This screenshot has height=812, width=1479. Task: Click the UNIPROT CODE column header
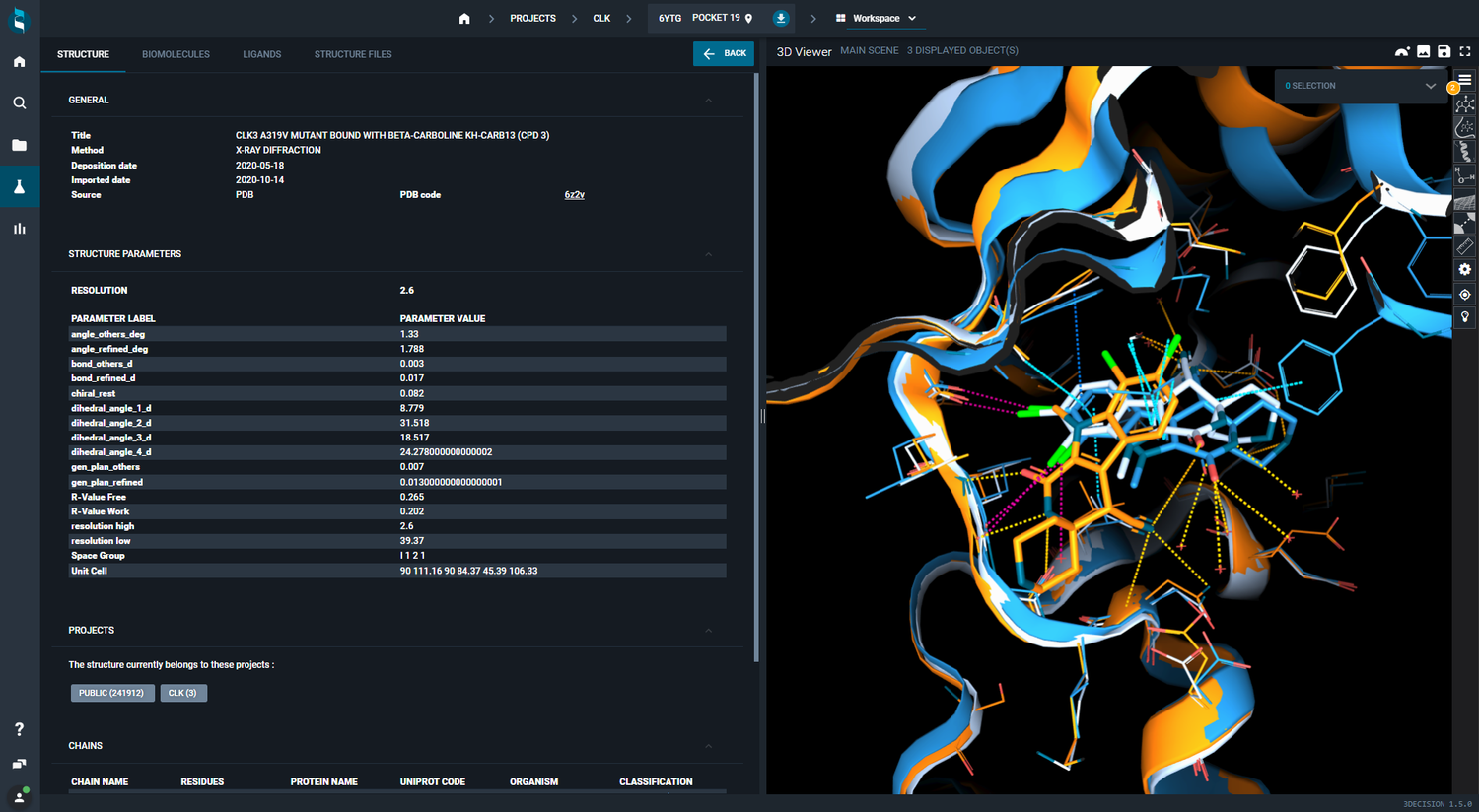click(x=432, y=781)
